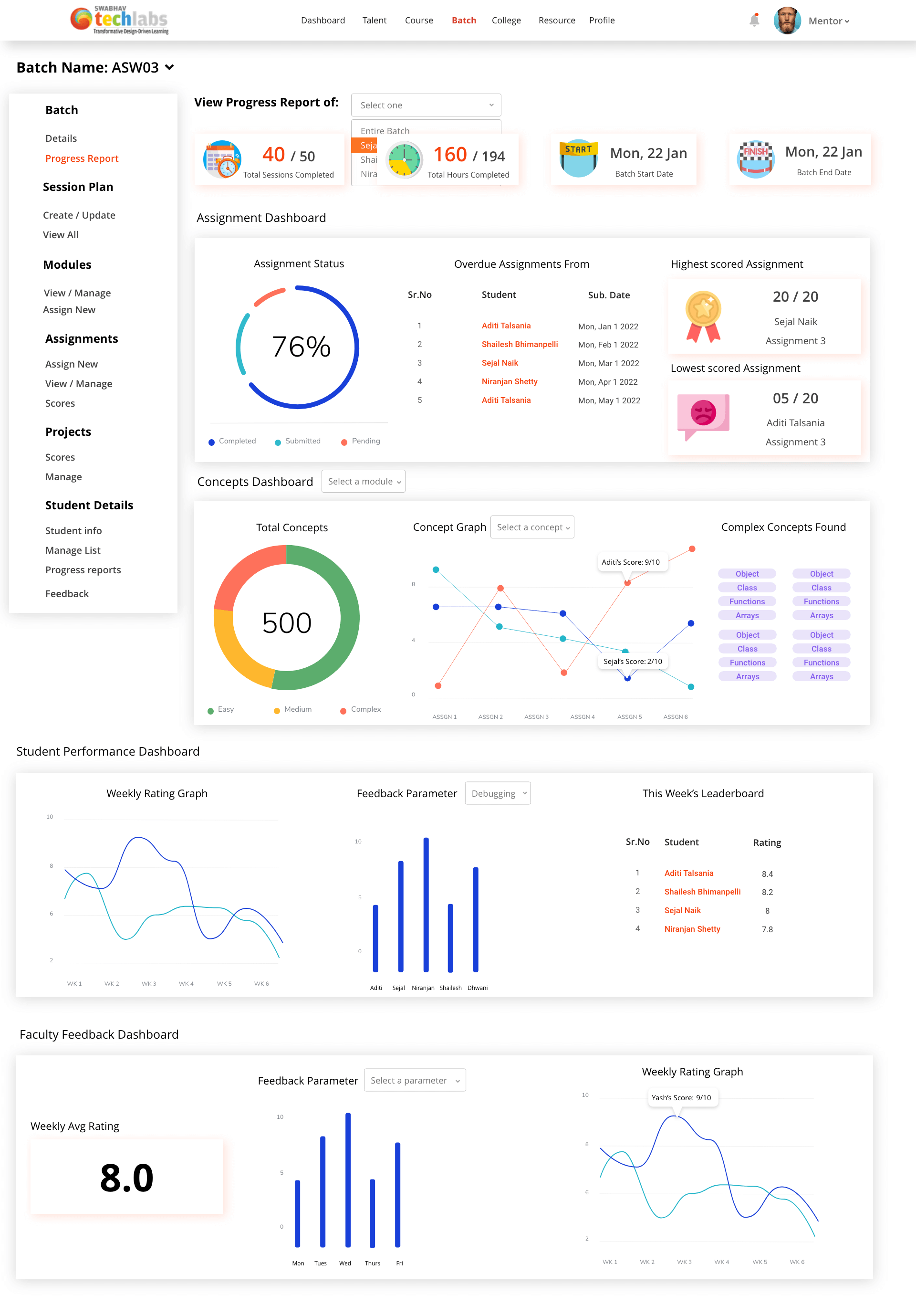Click the clock icon beside Total Hours Completed

(x=405, y=160)
